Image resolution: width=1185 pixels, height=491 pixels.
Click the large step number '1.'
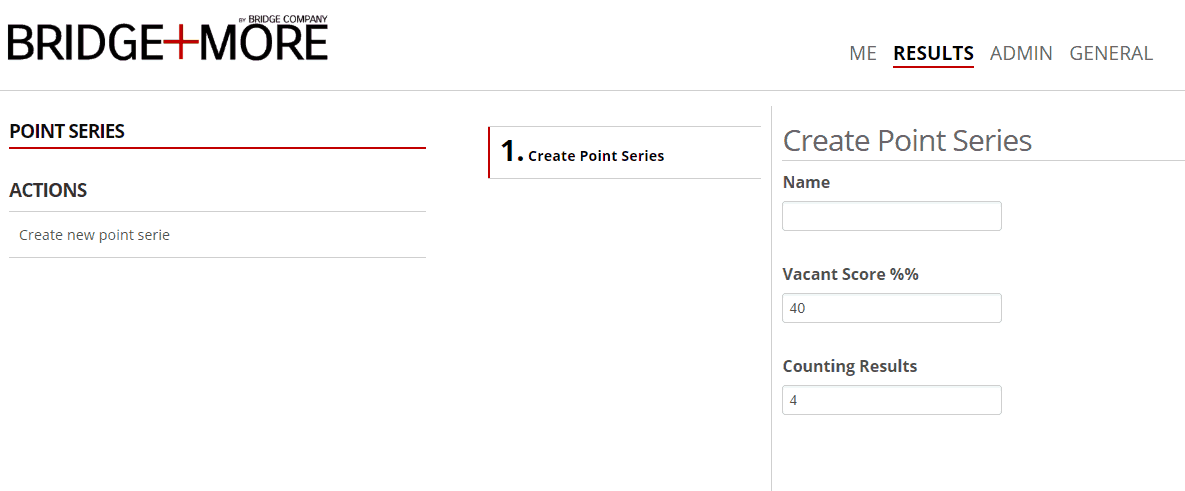pyautogui.click(x=511, y=152)
